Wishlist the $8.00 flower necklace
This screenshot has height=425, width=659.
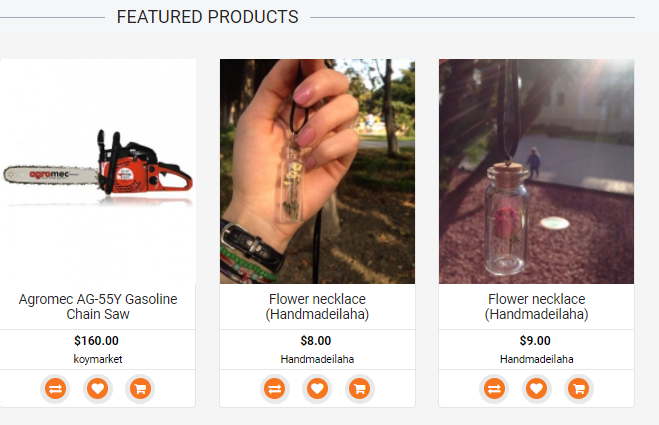coord(317,388)
